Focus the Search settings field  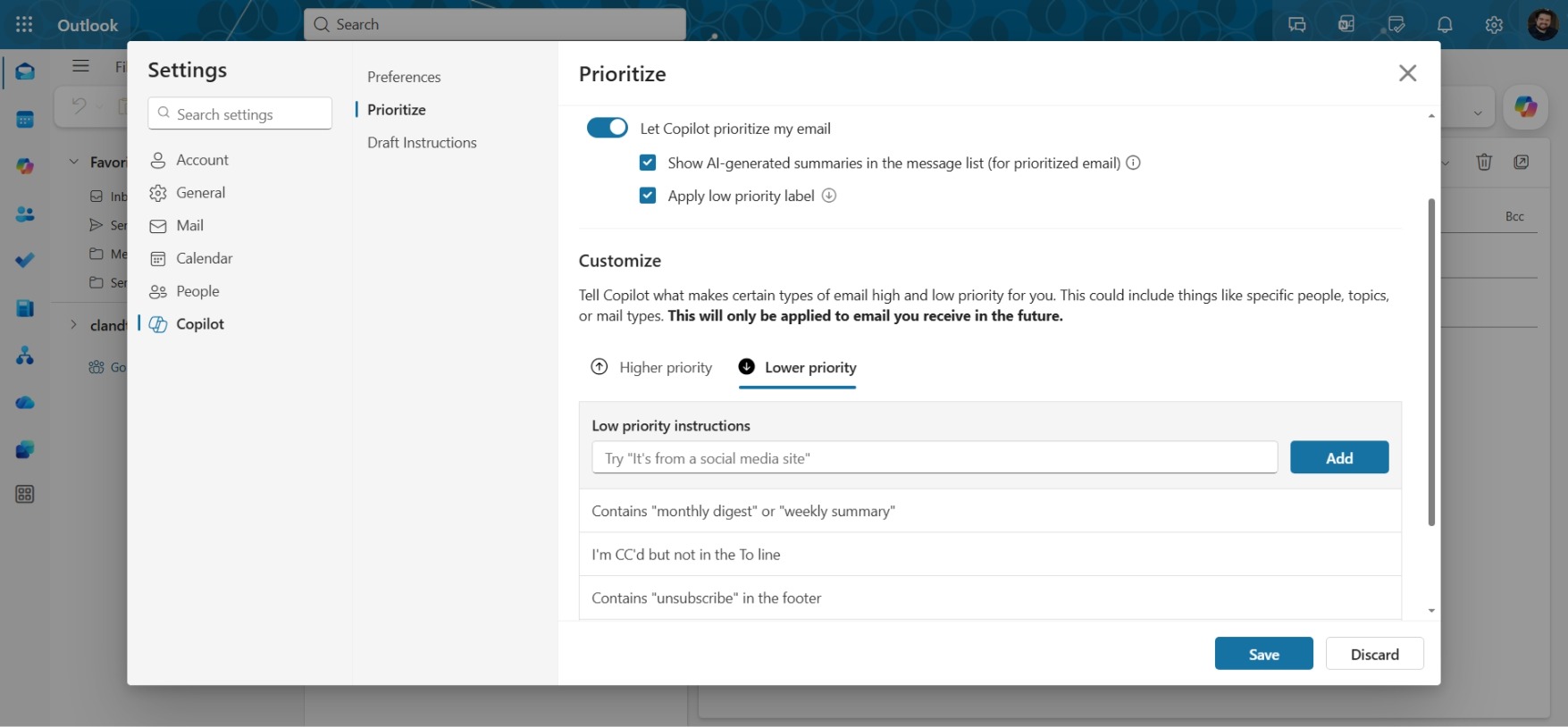pyautogui.click(x=240, y=113)
